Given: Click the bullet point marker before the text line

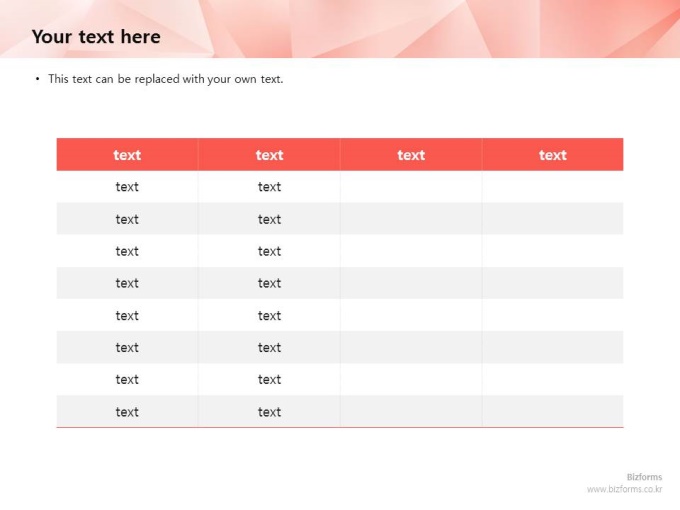Looking at the screenshot, I should (x=38, y=79).
